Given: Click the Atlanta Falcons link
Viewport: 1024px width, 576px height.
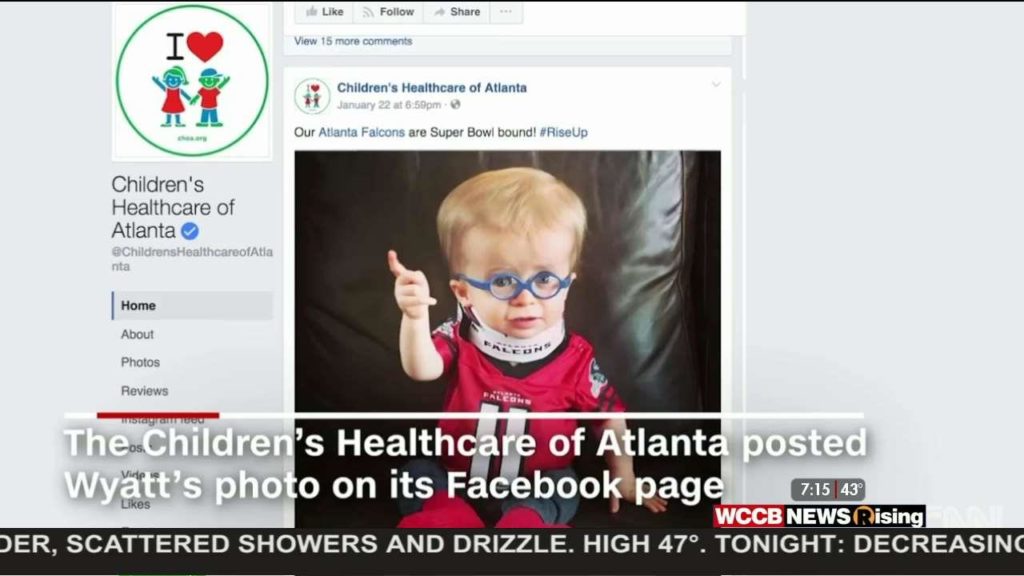Looking at the screenshot, I should coord(361,132).
